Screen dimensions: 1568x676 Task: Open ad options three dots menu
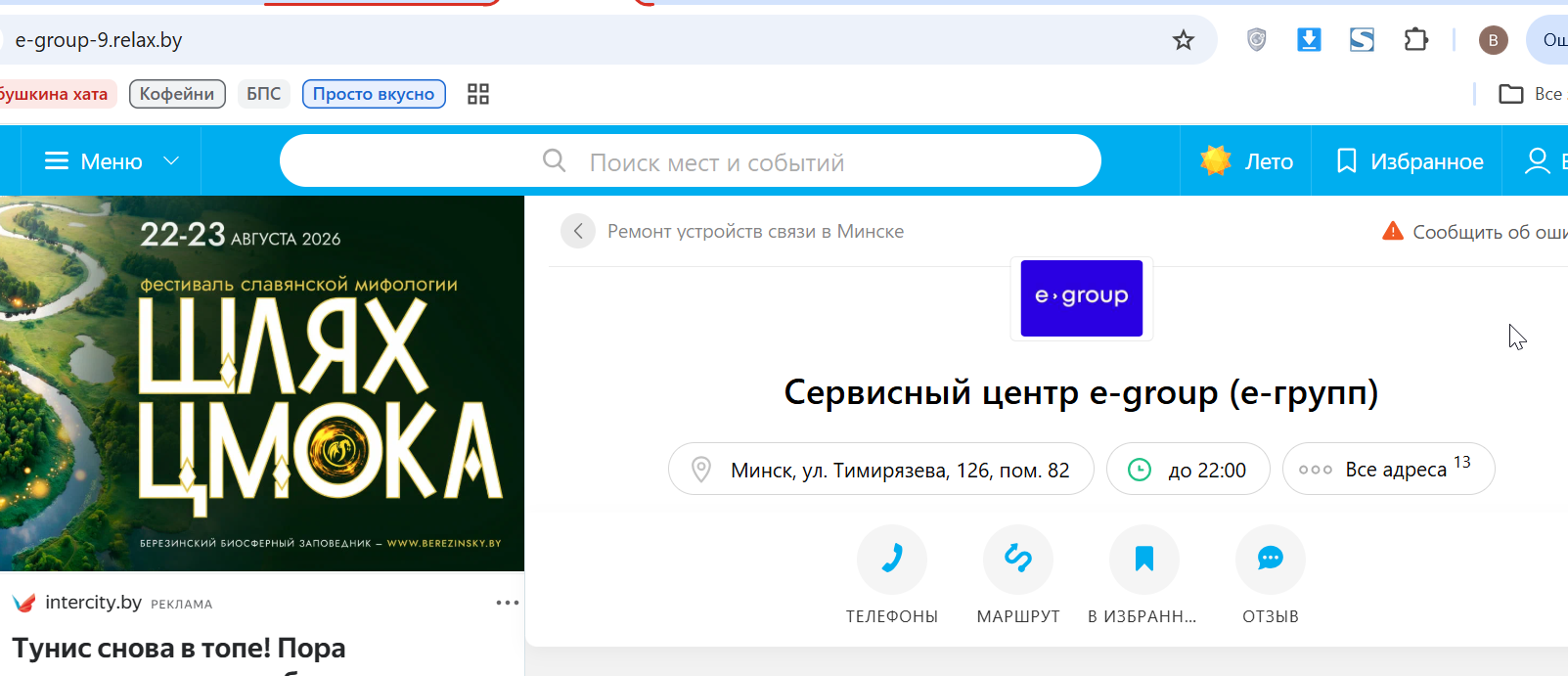coord(507,603)
